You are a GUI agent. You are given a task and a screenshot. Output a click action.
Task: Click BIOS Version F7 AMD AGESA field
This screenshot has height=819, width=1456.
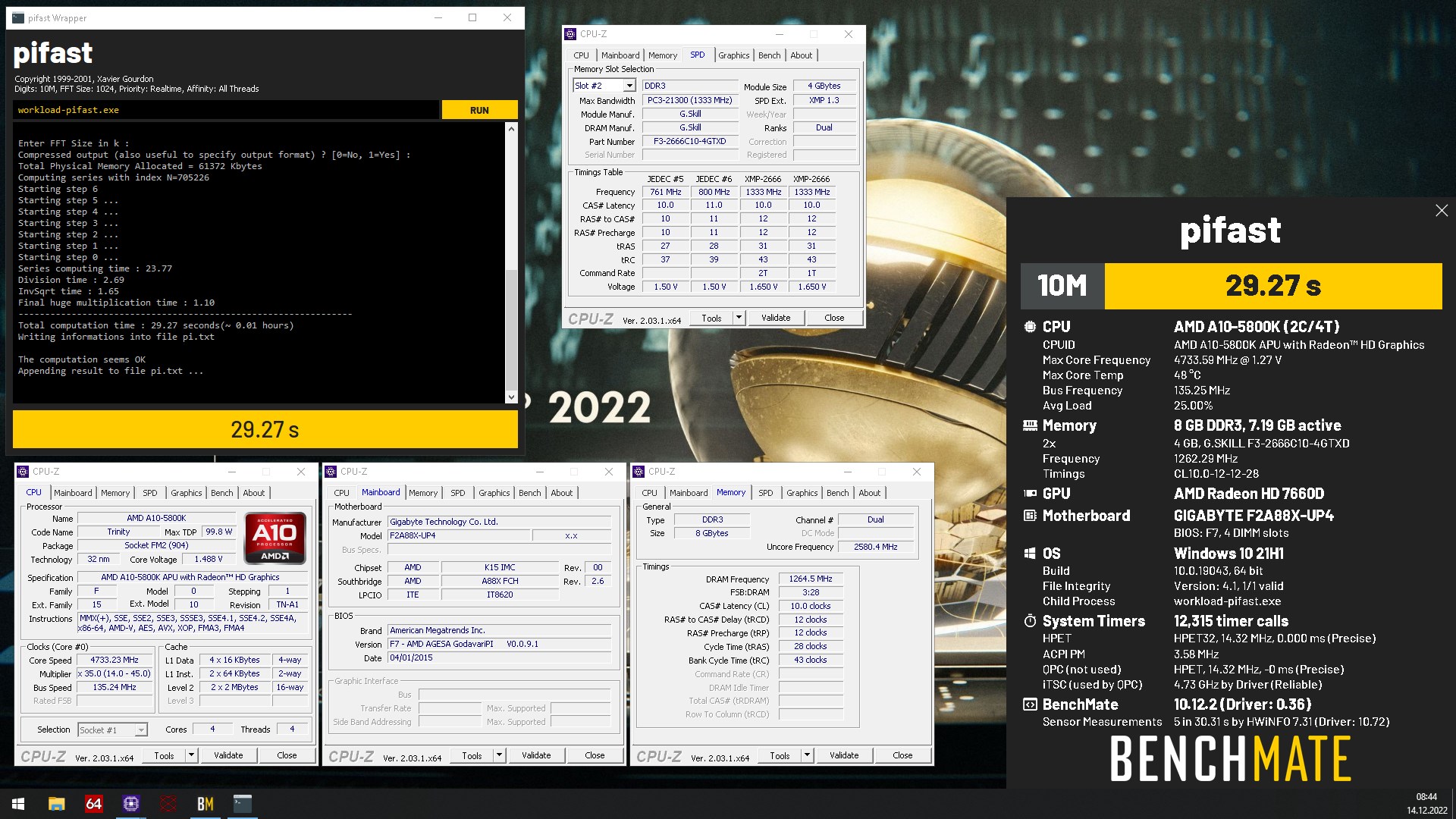[499, 644]
